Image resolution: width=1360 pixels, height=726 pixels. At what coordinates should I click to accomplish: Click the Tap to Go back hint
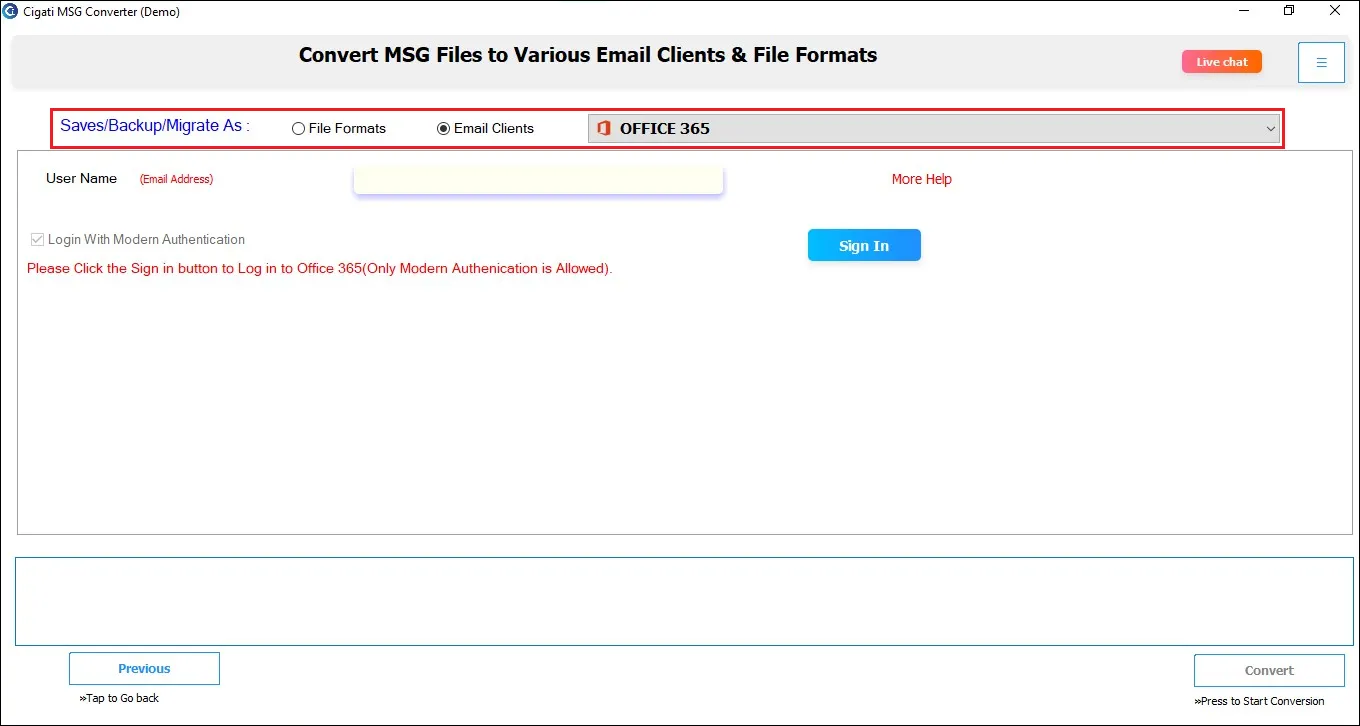click(119, 698)
